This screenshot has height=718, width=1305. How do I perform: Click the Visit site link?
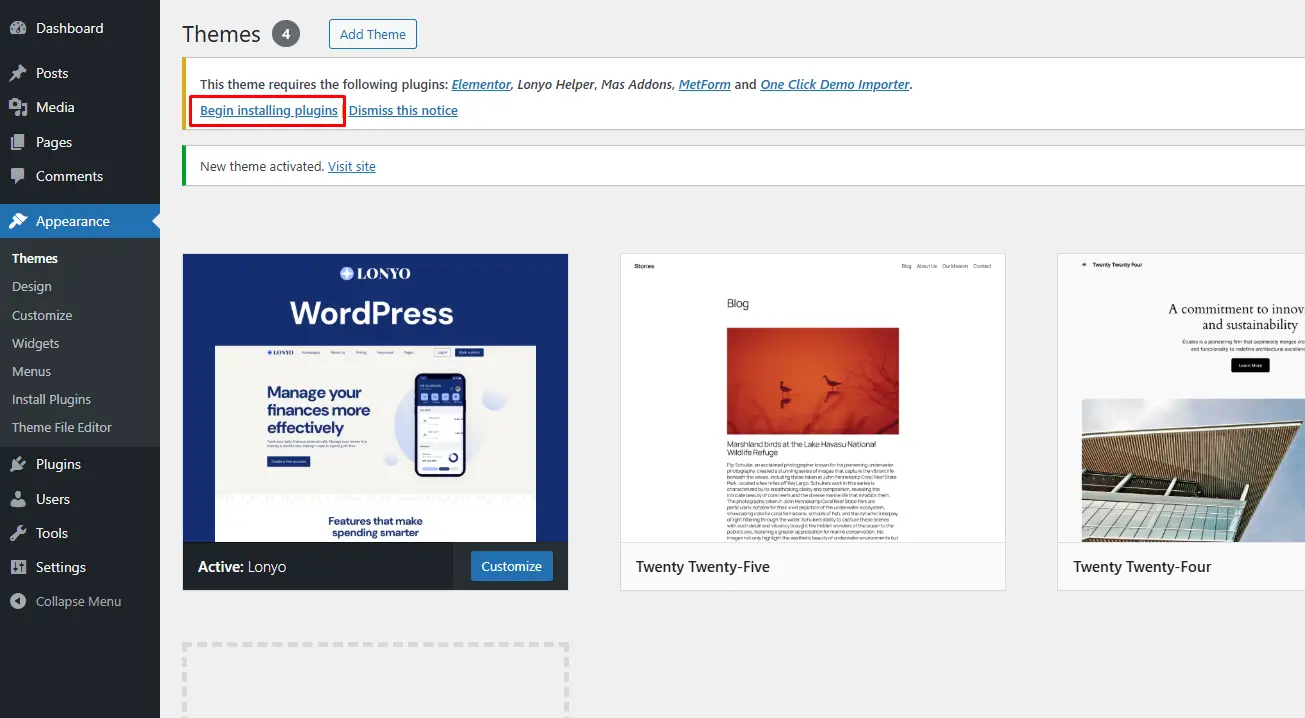pos(352,166)
